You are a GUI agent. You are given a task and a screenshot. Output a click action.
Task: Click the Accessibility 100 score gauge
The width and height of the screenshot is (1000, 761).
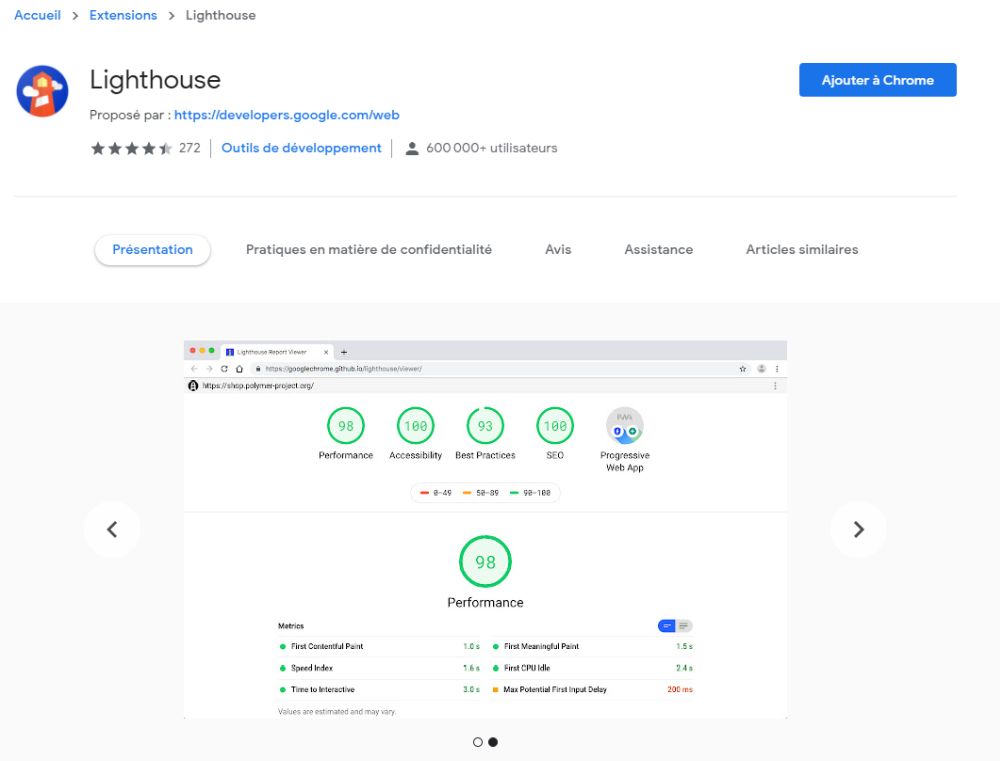tap(416, 425)
